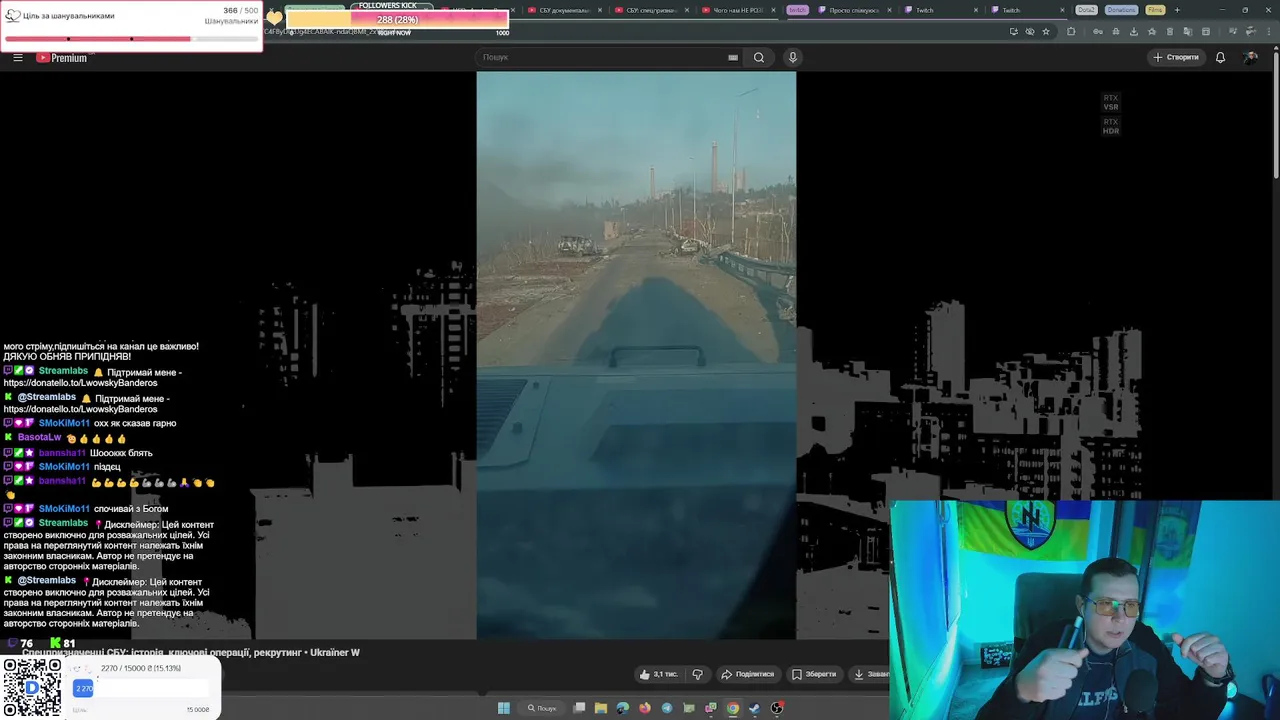Click chat username bannsha11 at 'Шоооккк блять'
Image resolution: width=1280 pixels, height=720 pixels.
pos(62,453)
